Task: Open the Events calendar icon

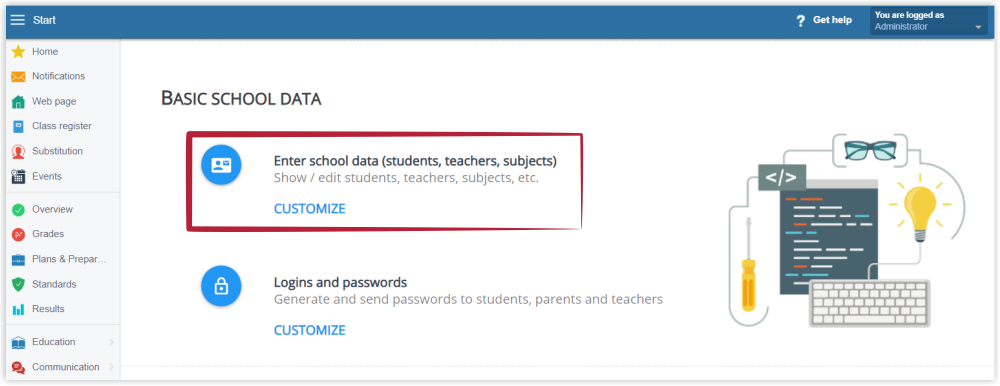Action: coord(18,177)
